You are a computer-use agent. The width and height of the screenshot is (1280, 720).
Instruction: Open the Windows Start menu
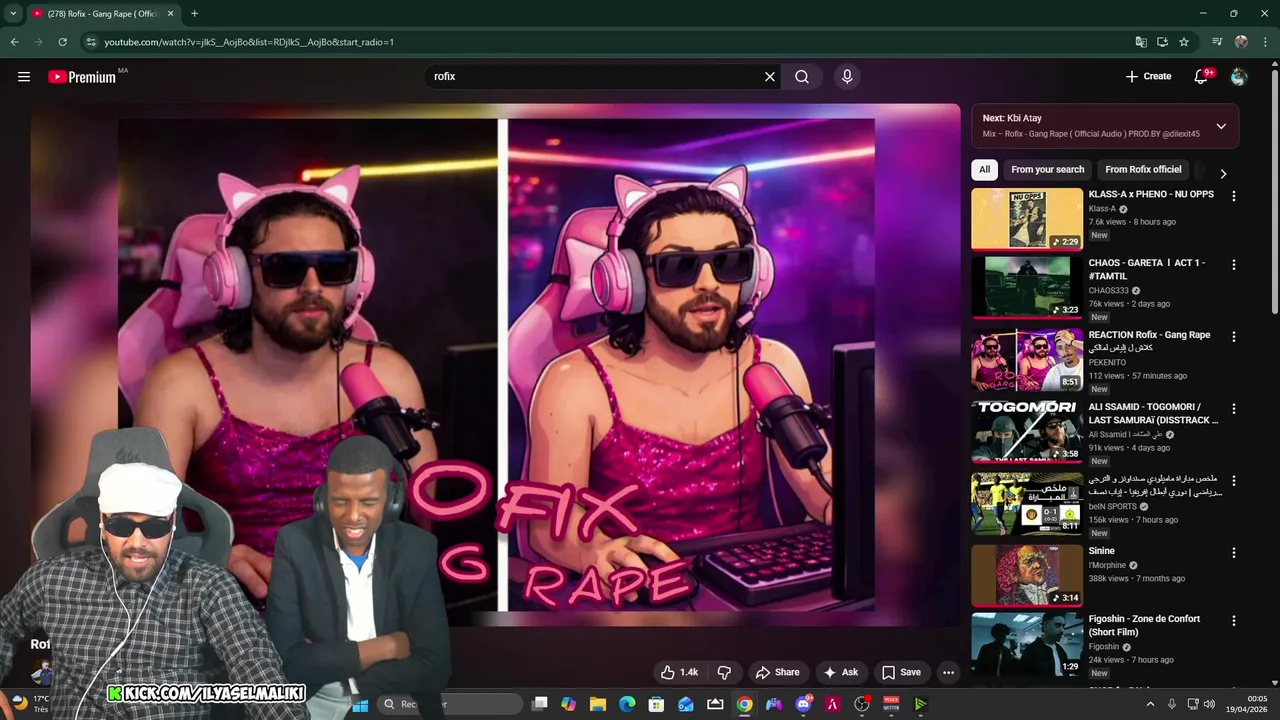pyautogui.click(x=358, y=704)
